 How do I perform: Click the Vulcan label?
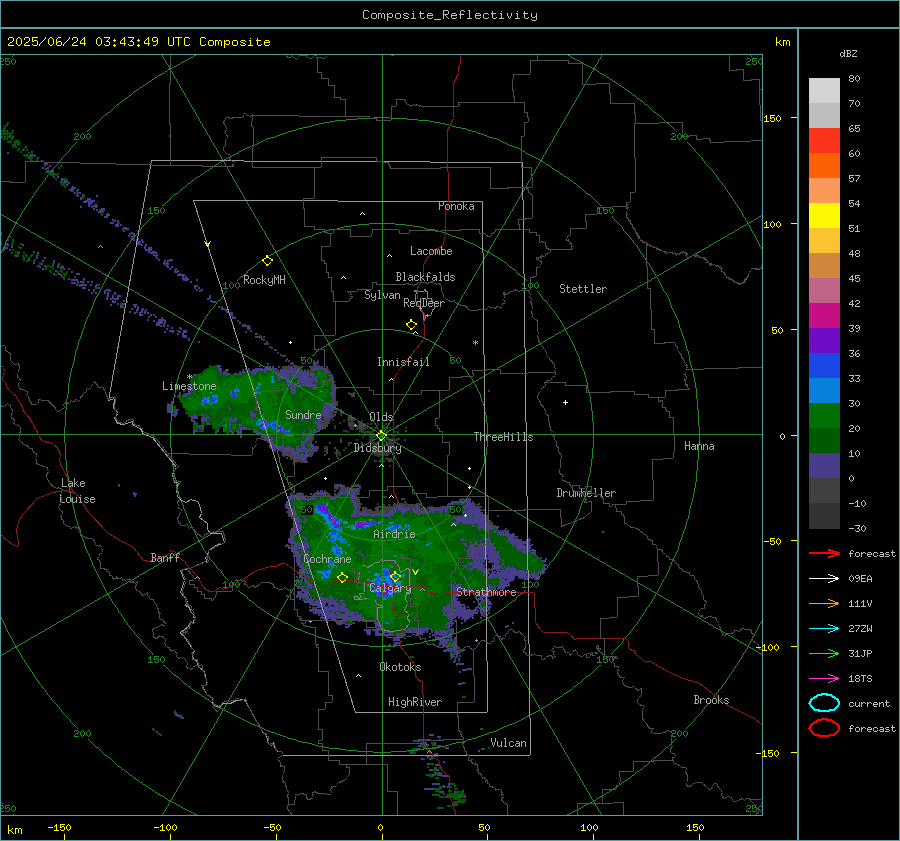(x=508, y=743)
